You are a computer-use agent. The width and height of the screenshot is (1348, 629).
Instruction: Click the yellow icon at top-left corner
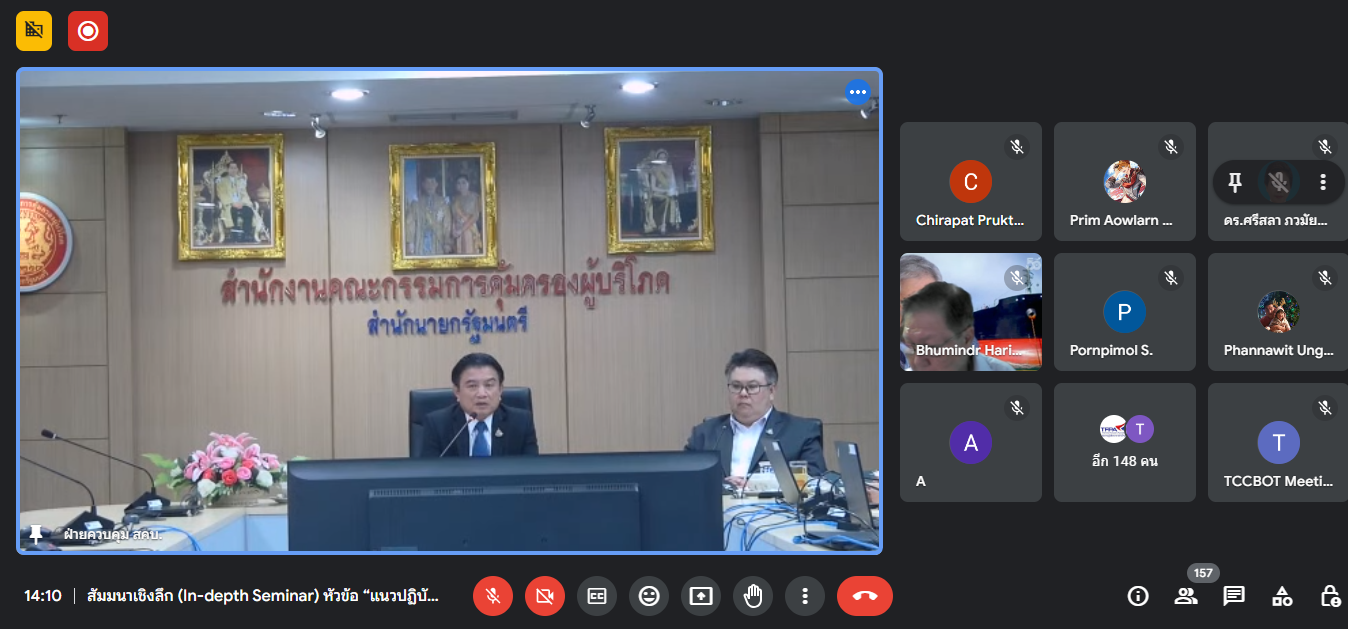34,31
